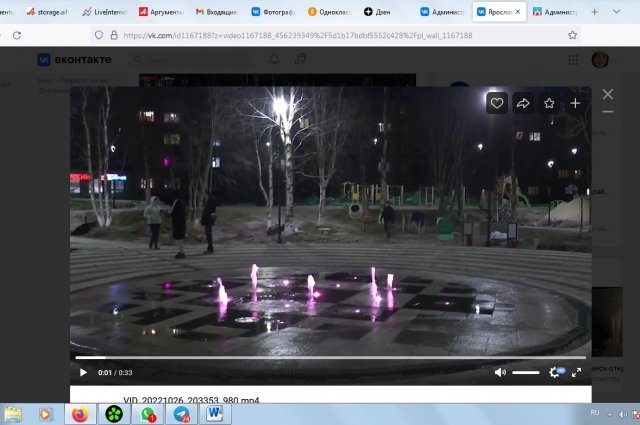The height and width of the screenshot is (425, 640).
Task: Share the video using the arrow icon
Action: pyautogui.click(x=523, y=103)
